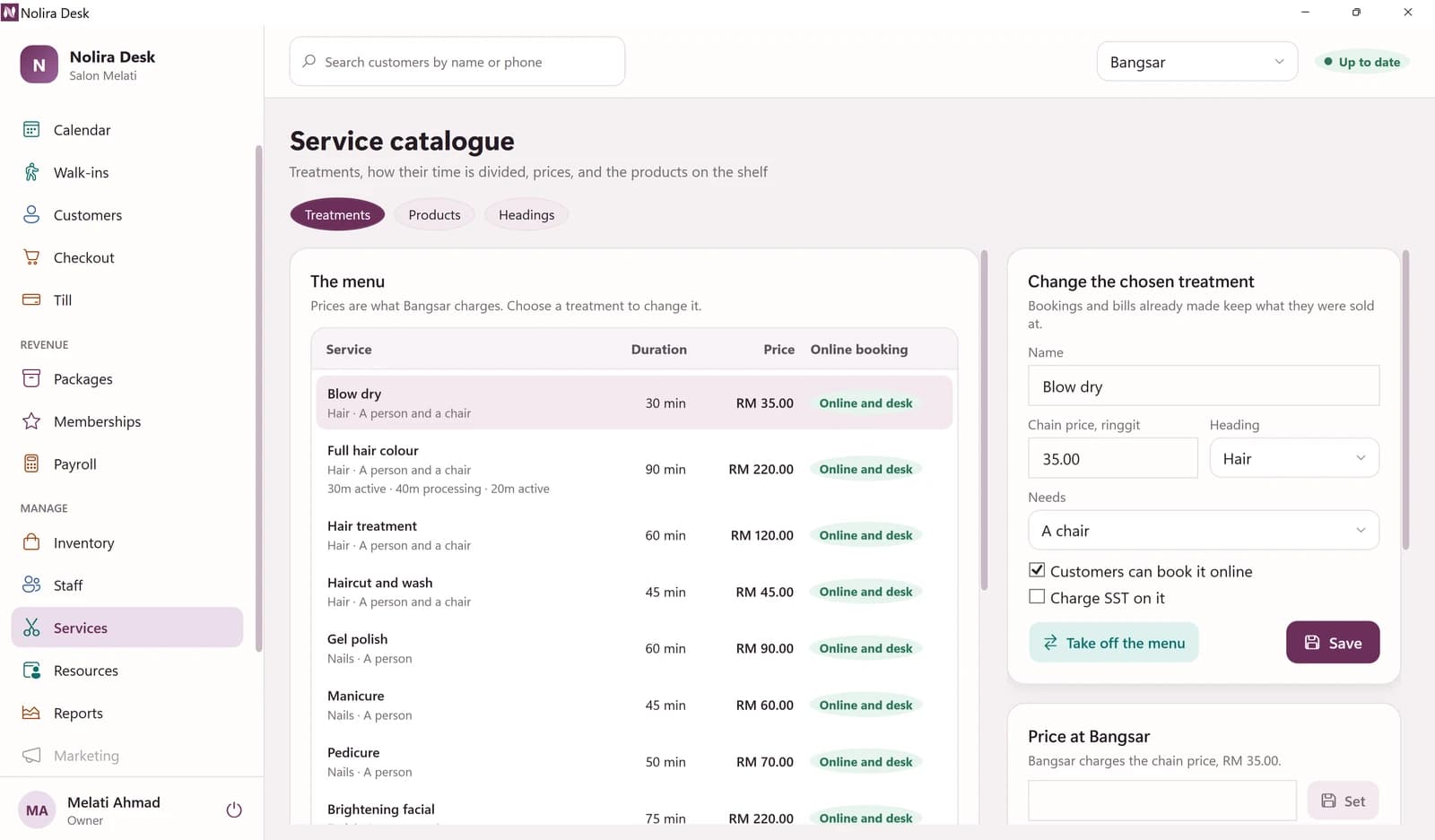This screenshot has height=840, width=1435.
Task: Select the Gel polish treatment row
Action: click(634, 648)
